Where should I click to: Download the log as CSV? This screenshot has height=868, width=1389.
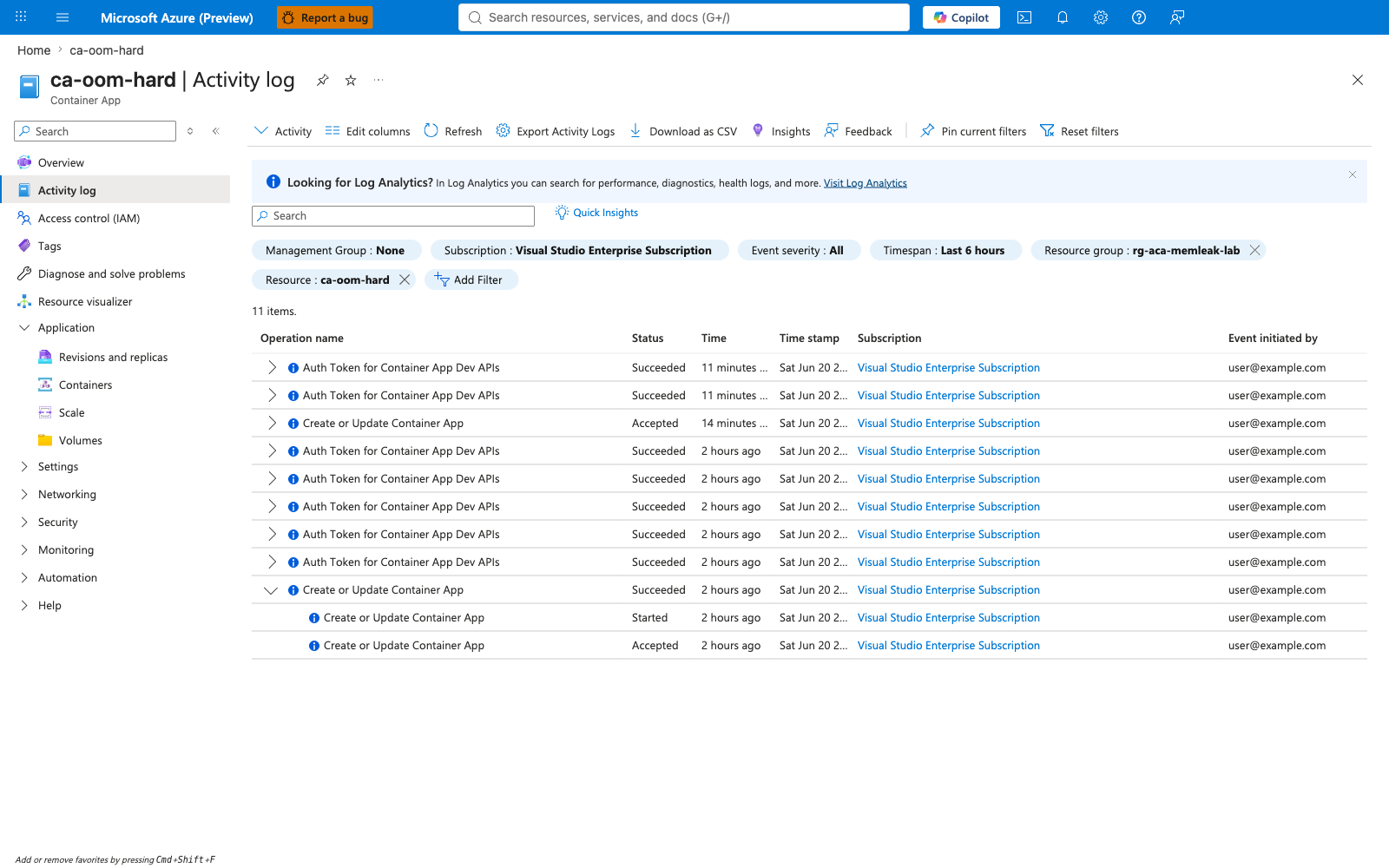[x=683, y=131]
